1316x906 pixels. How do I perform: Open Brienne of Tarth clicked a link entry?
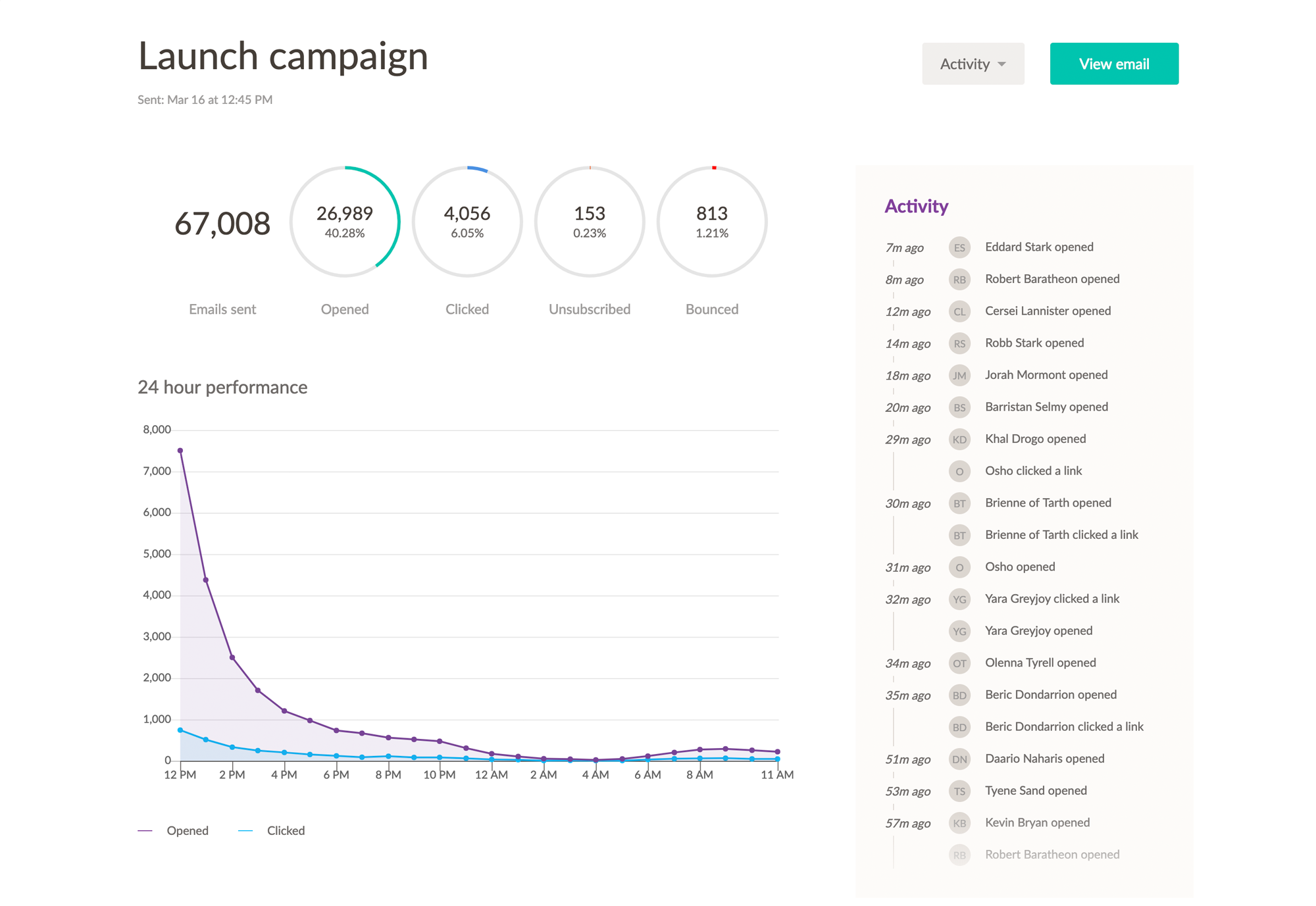pos(1061,535)
